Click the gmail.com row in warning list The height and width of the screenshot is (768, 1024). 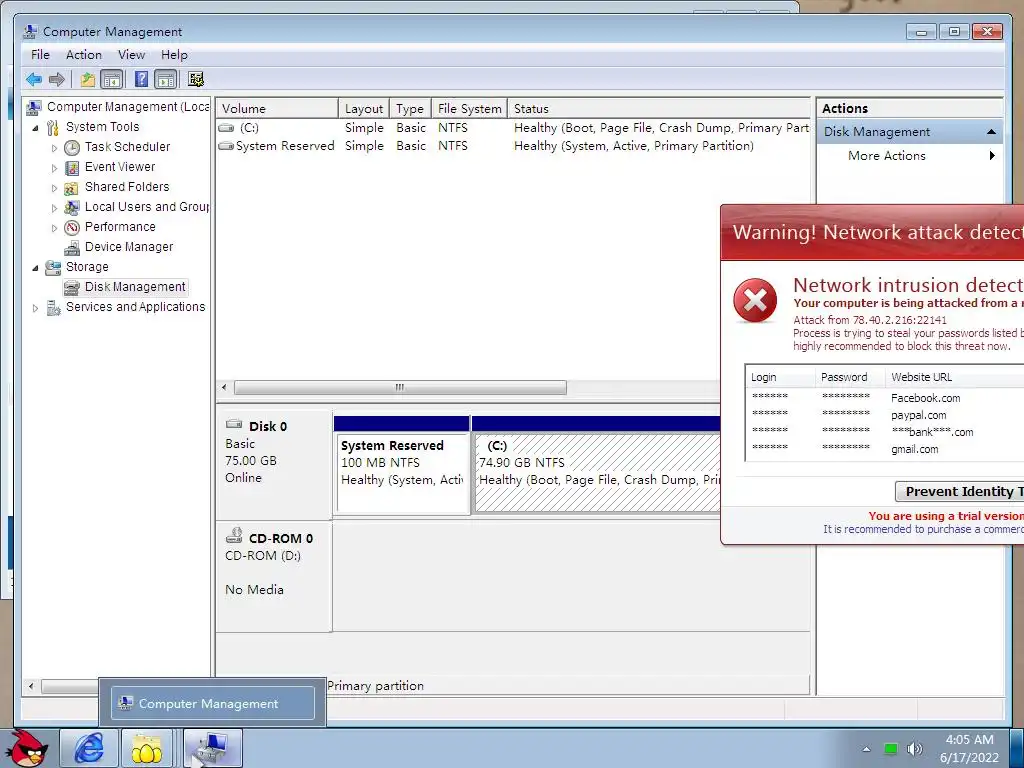(x=885, y=449)
